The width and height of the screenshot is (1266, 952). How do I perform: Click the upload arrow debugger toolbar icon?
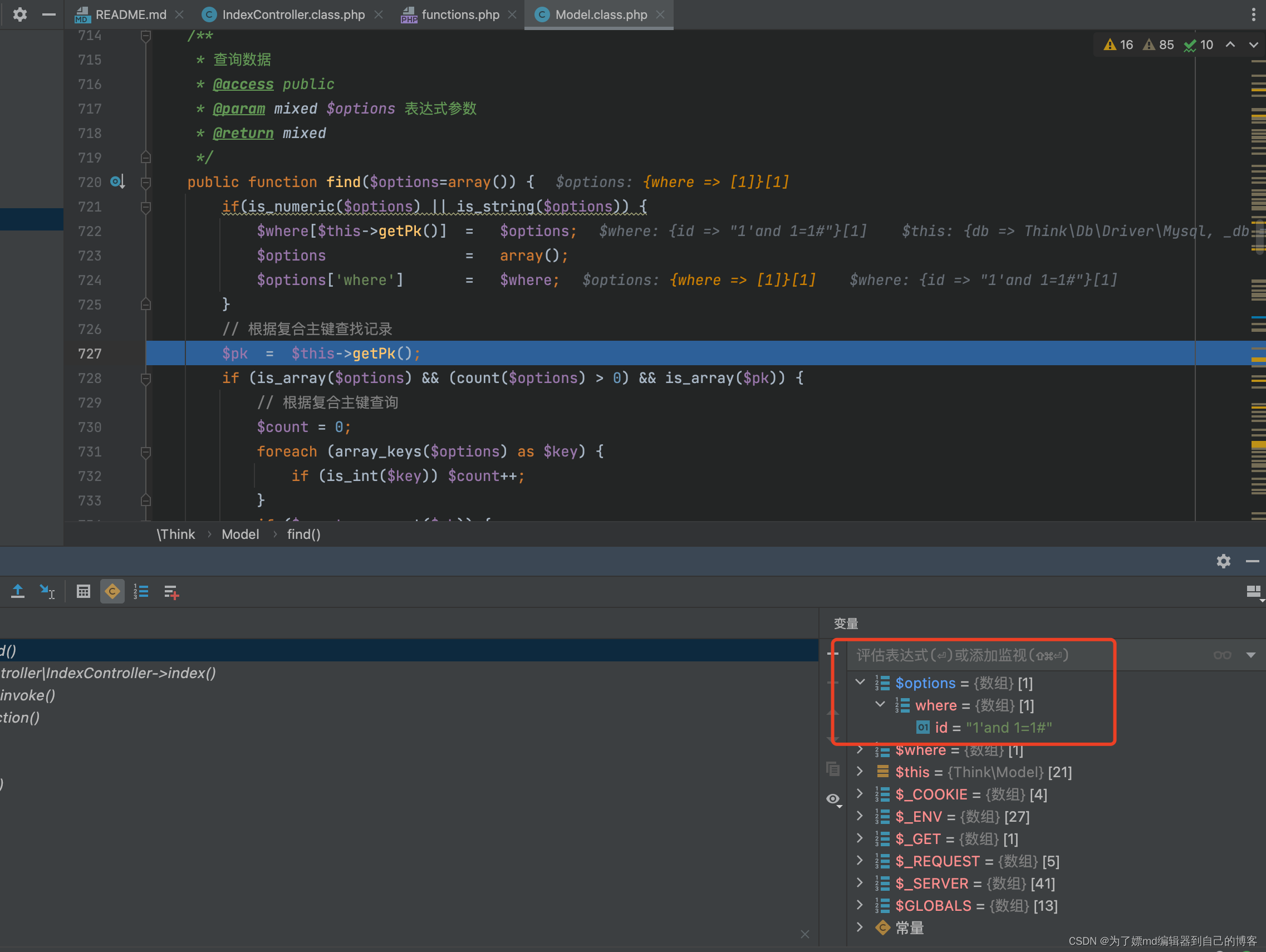pyautogui.click(x=18, y=591)
